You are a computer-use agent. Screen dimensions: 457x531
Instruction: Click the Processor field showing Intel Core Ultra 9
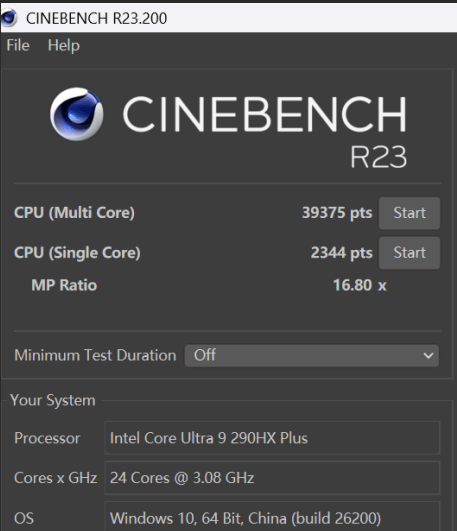(272, 438)
